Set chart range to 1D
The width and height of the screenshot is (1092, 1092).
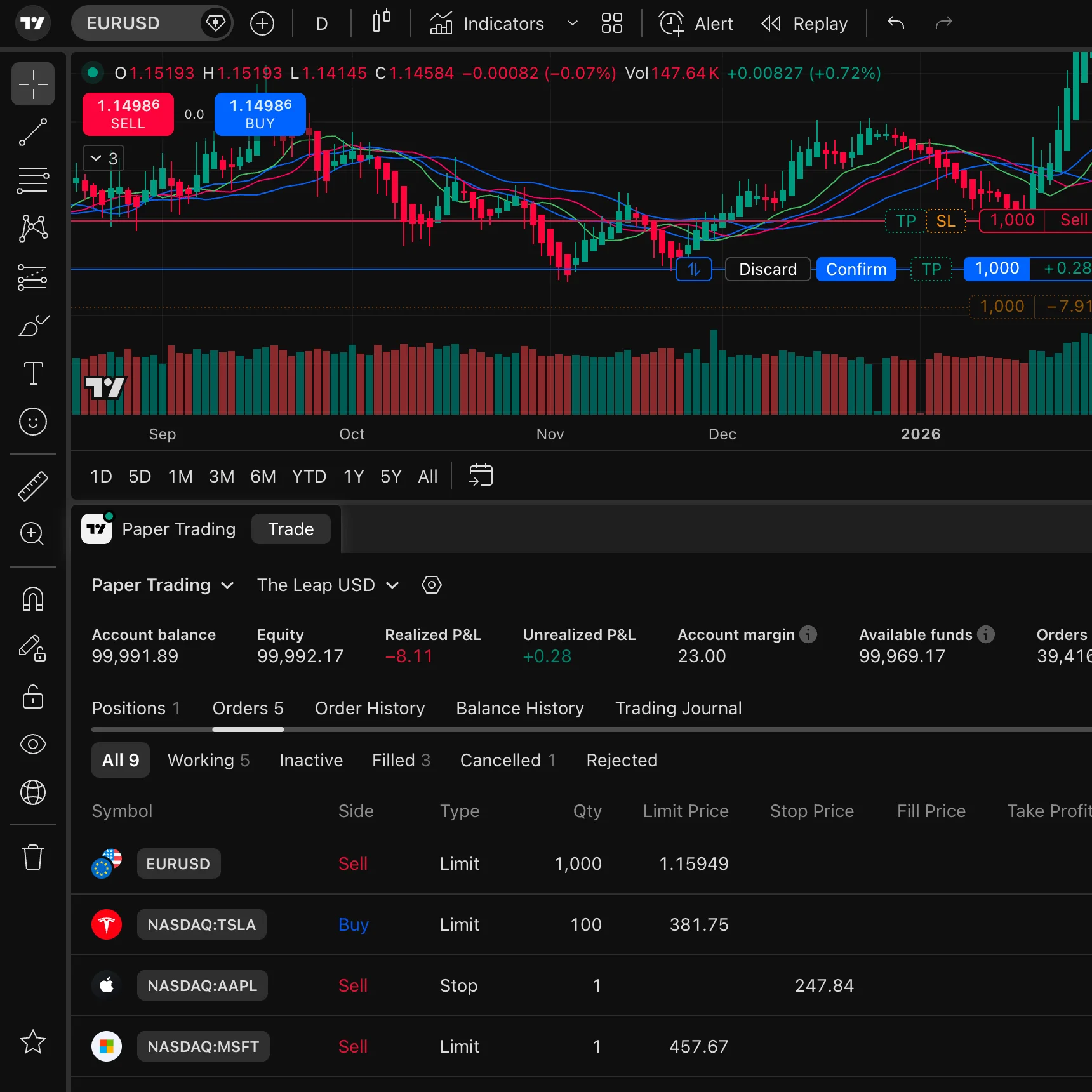(101, 476)
